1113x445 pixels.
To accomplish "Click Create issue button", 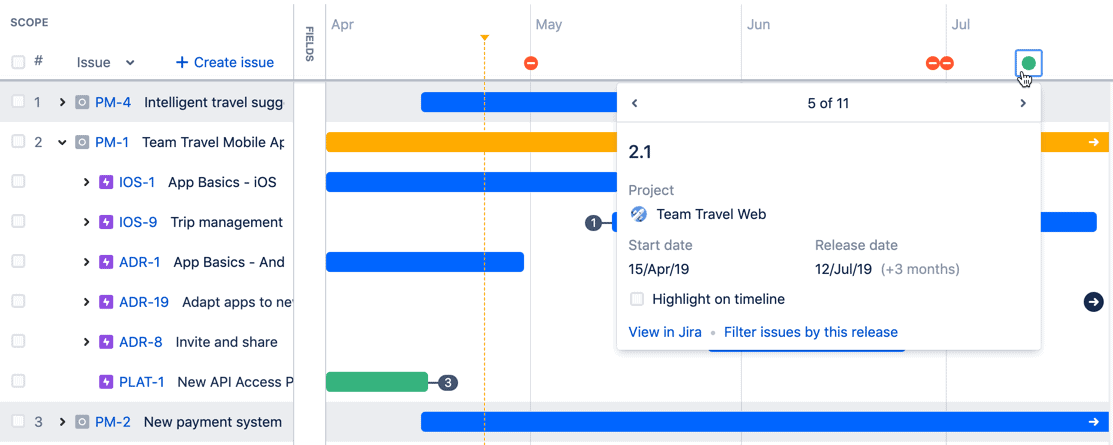I will (225, 62).
